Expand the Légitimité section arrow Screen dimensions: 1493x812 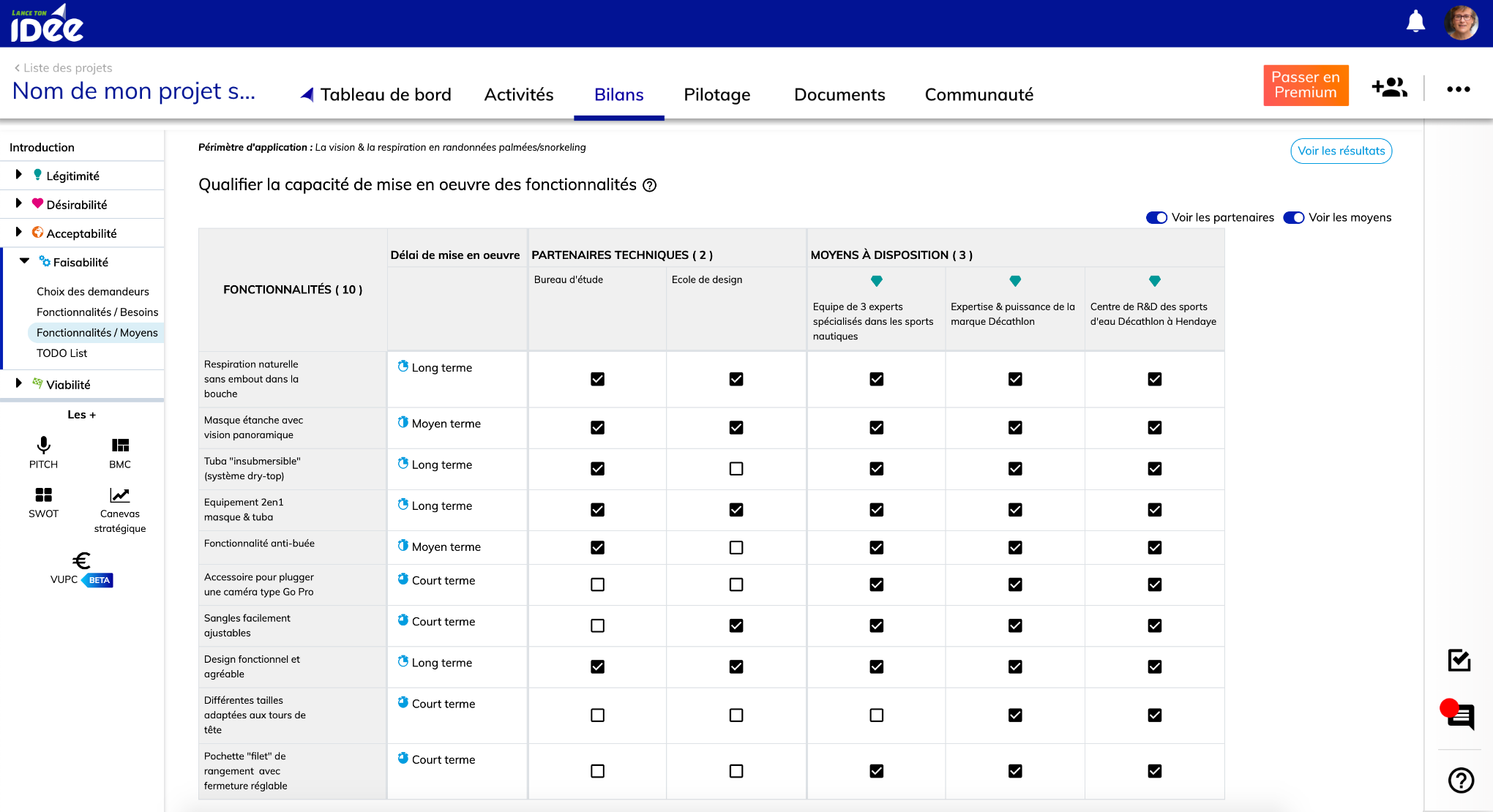click(x=19, y=175)
